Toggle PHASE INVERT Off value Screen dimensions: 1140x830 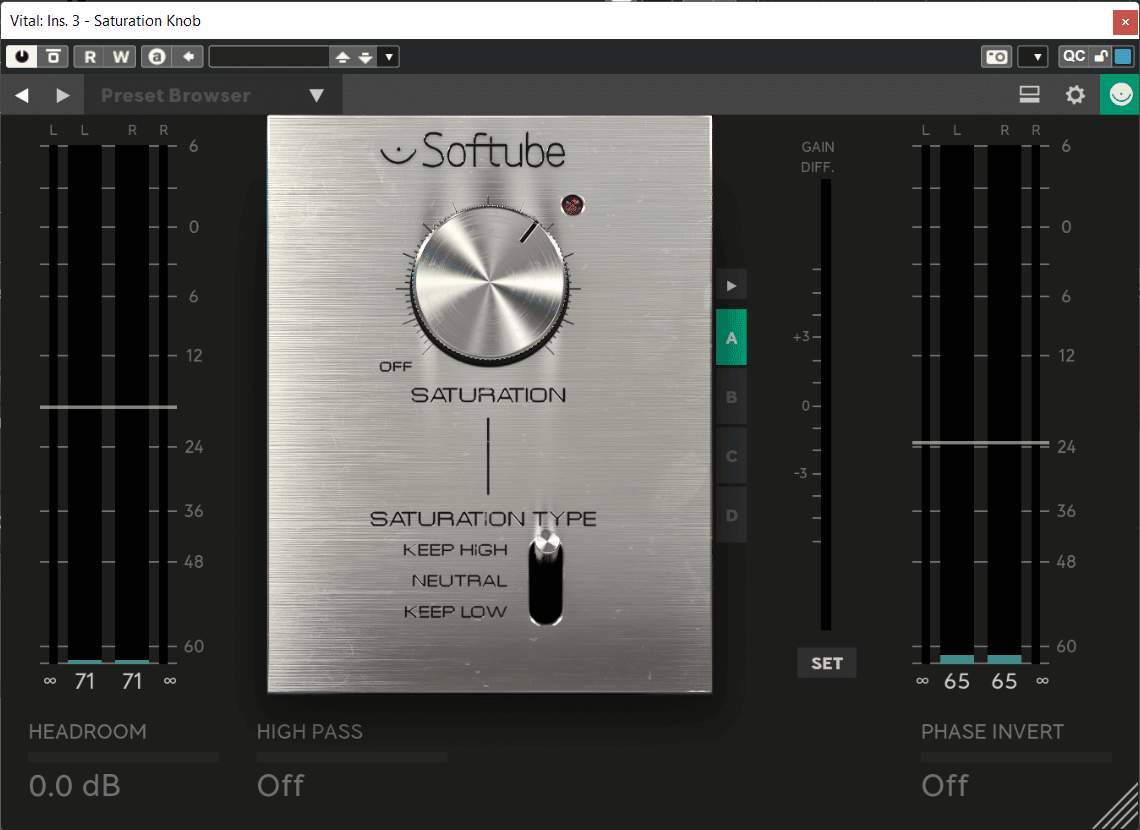(945, 786)
